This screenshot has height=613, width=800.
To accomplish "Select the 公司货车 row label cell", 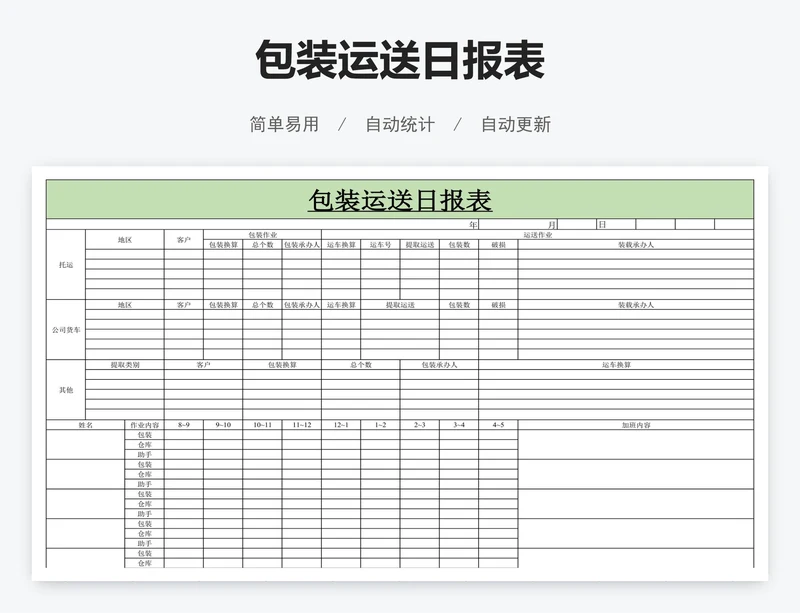I will pos(66,329).
